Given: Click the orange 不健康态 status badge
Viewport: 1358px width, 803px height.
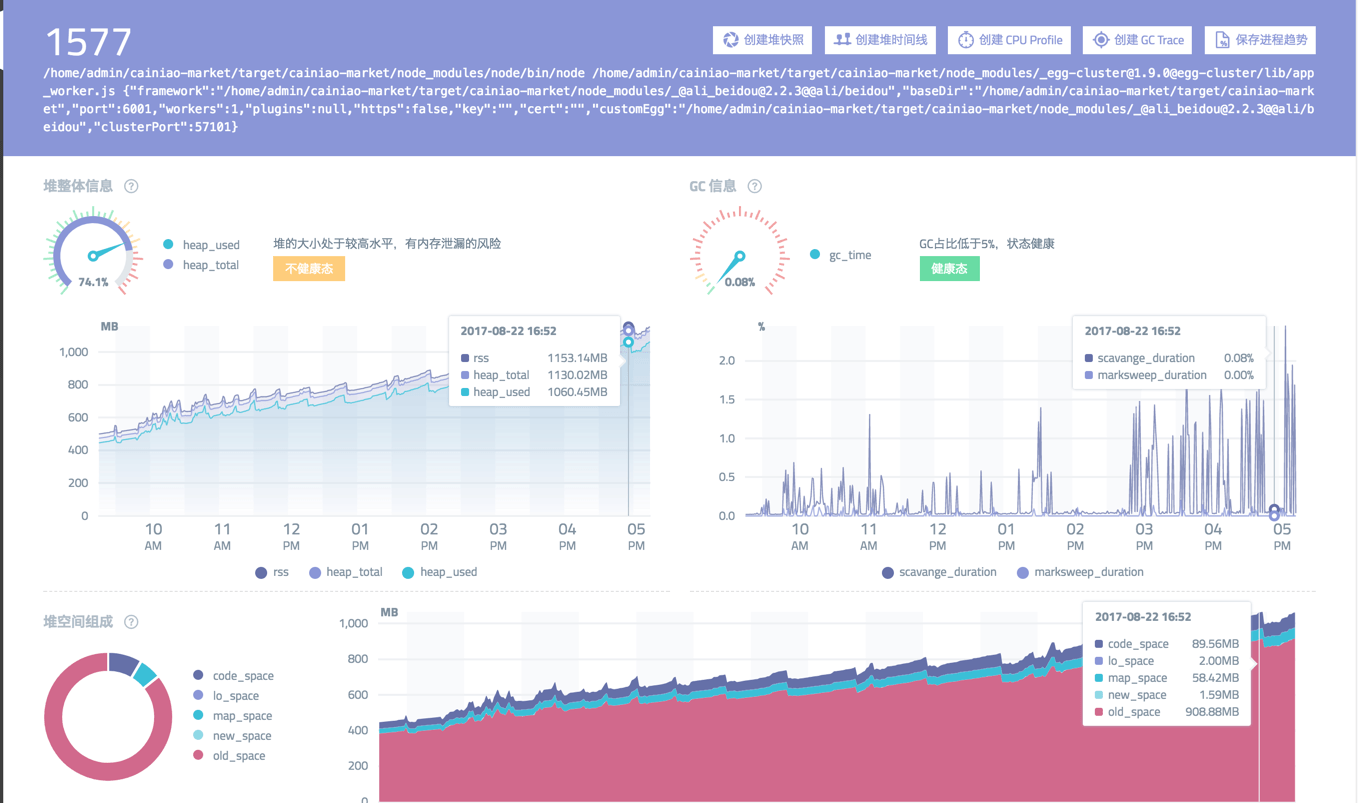Looking at the screenshot, I should [309, 269].
